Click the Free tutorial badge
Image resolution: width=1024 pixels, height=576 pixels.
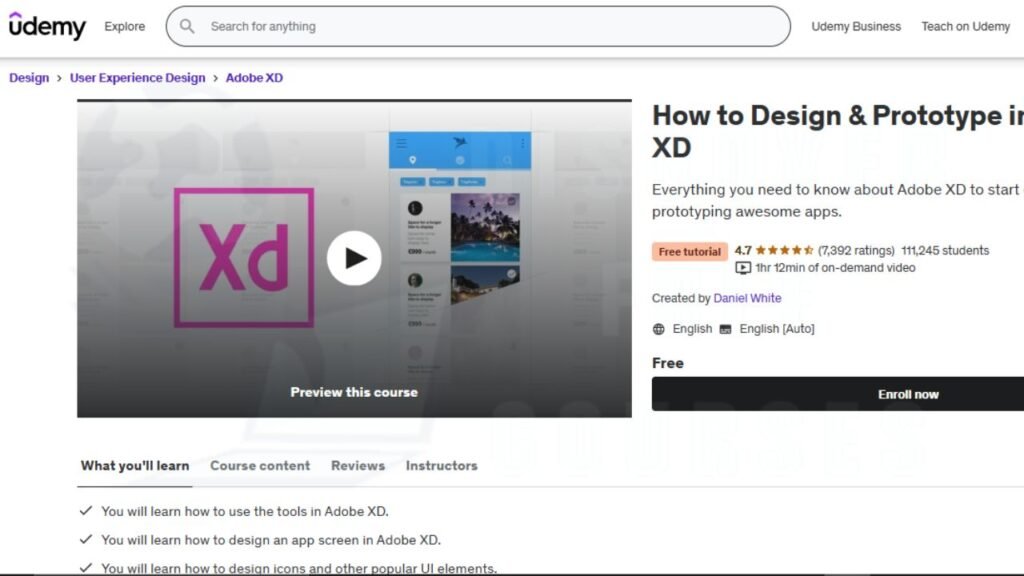pos(690,251)
